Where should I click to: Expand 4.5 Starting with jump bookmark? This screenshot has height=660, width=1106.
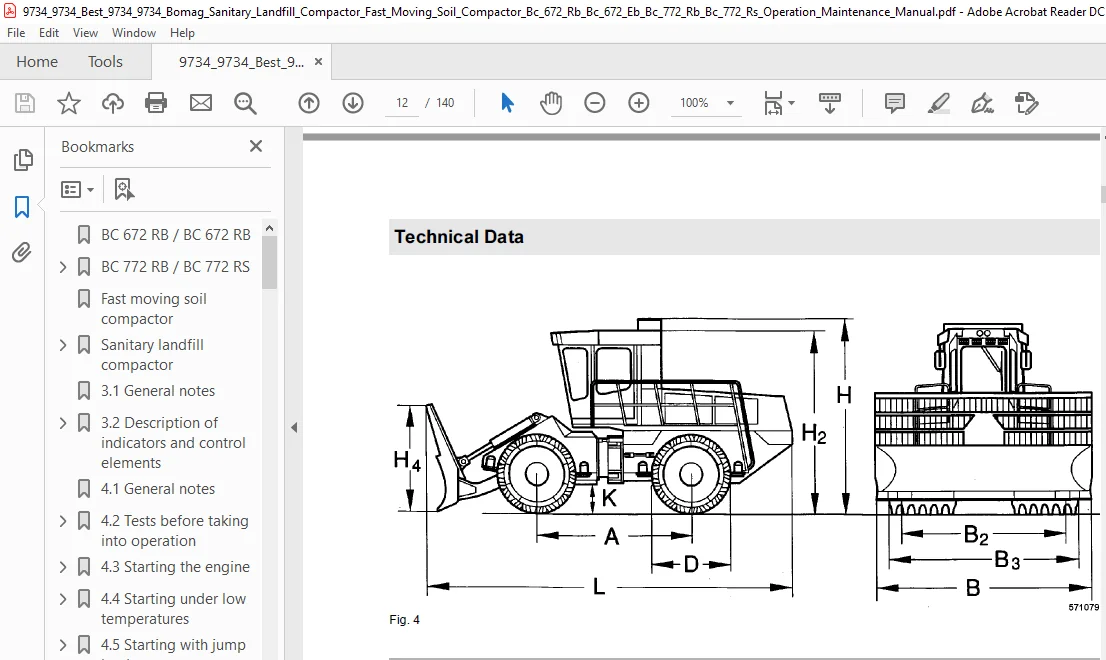click(x=63, y=645)
